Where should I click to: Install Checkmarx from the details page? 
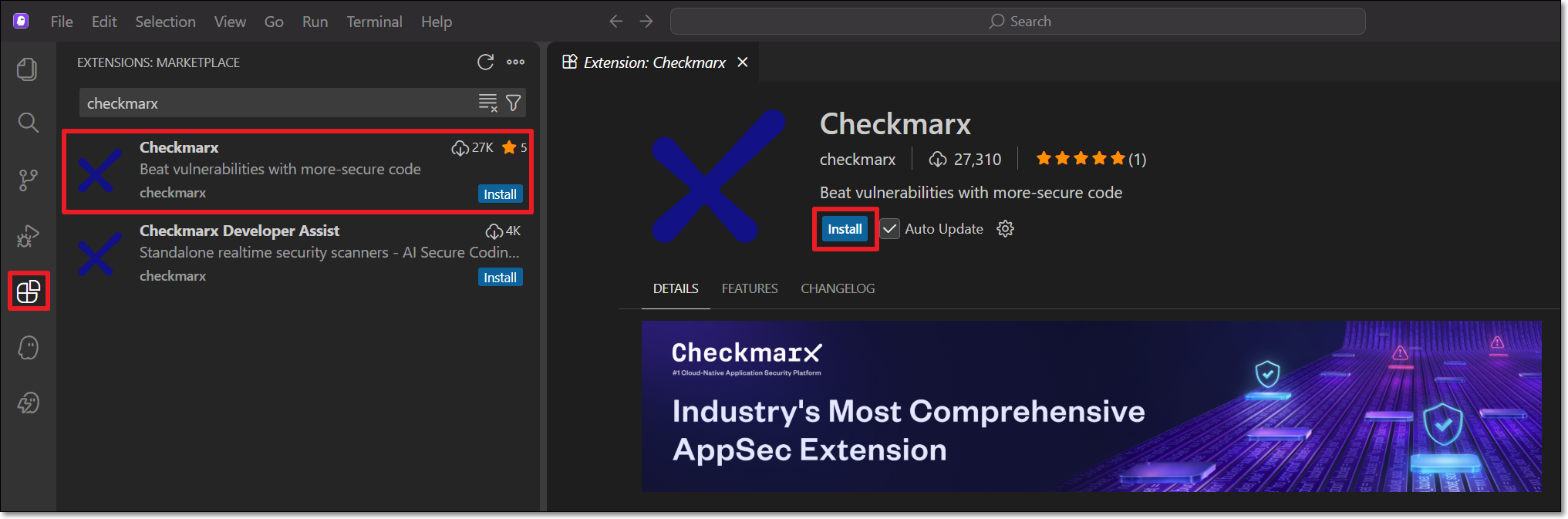pyautogui.click(x=845, y=229)
